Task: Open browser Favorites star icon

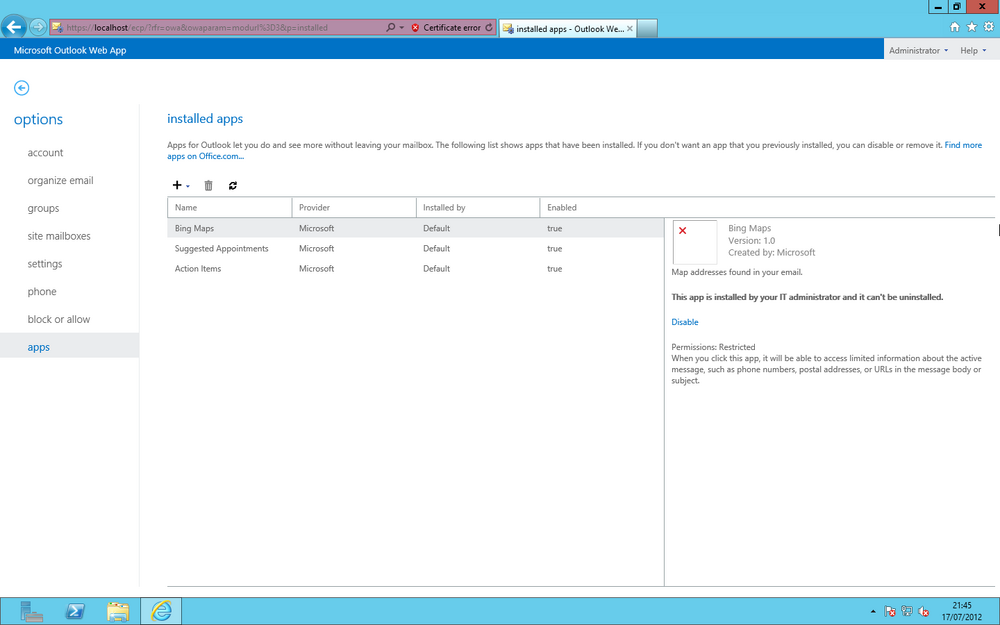Action: [971, 27]
